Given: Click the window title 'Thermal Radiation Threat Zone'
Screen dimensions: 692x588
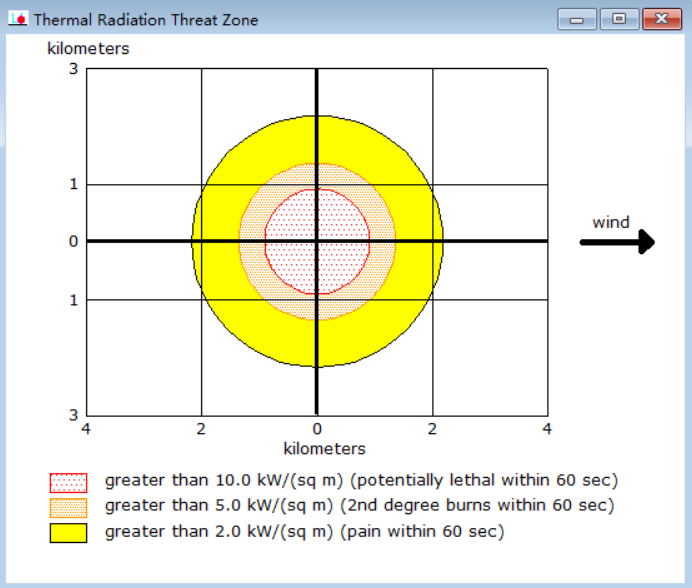Looking at the screenshot, I should point(146,20).
